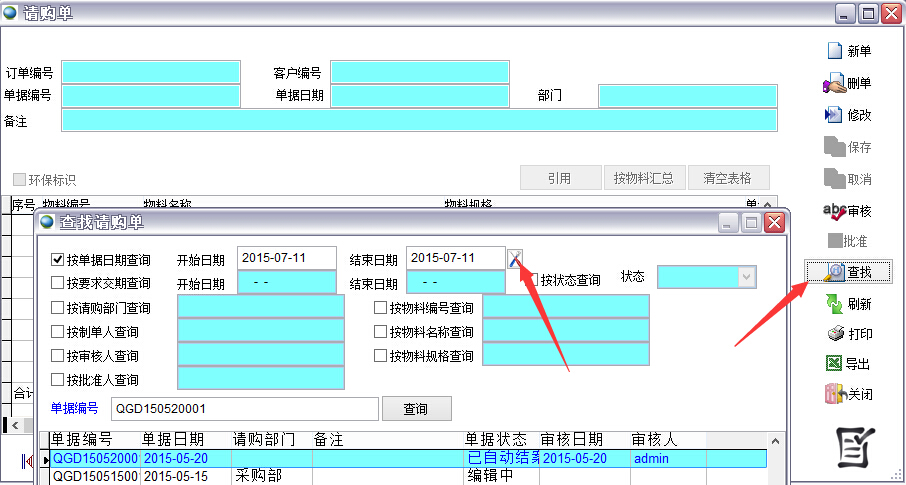This screenshot has height=485, width=906.
Task: Click the 单据编号 search input field
Action: [x=246, y=409]
